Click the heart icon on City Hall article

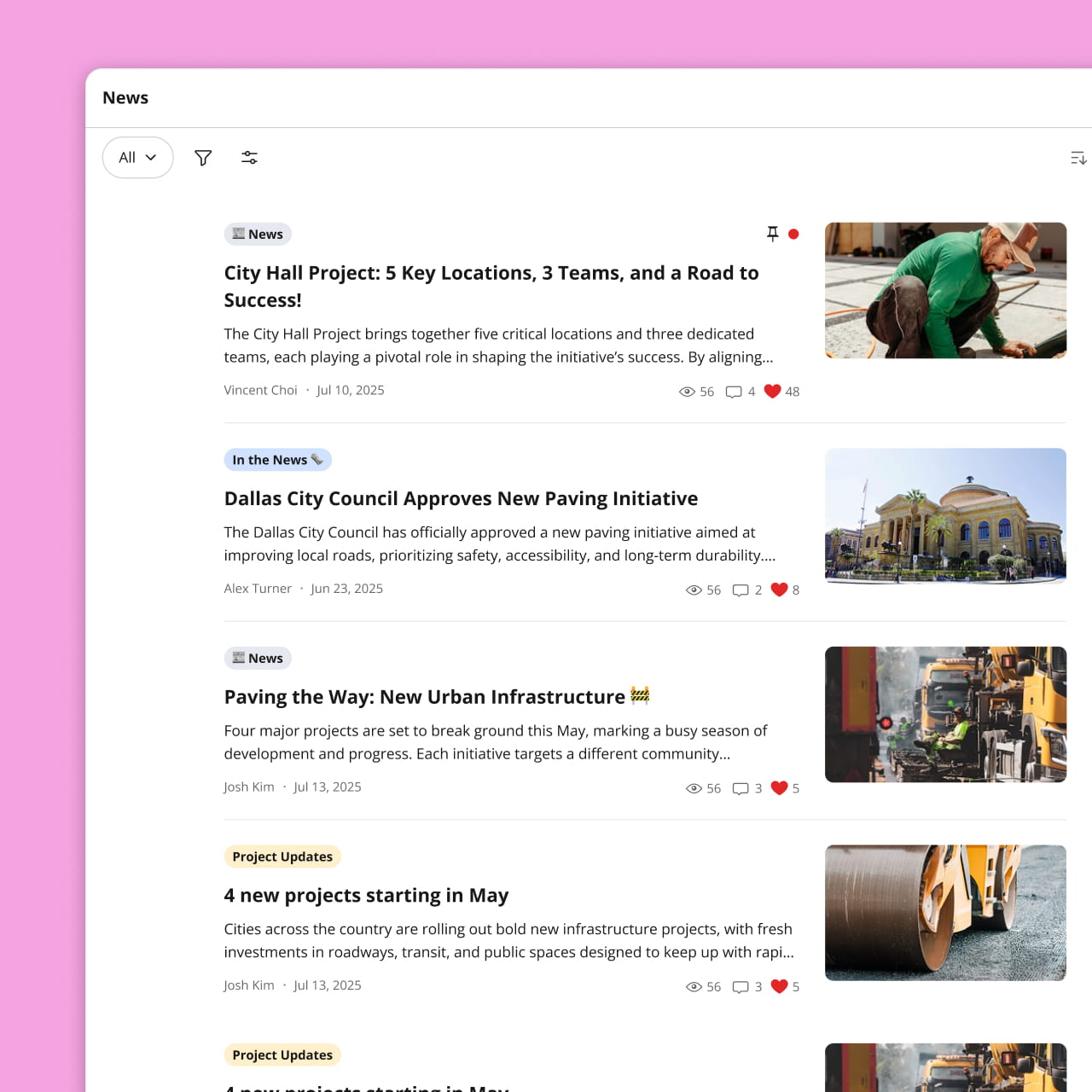point(773,391)
